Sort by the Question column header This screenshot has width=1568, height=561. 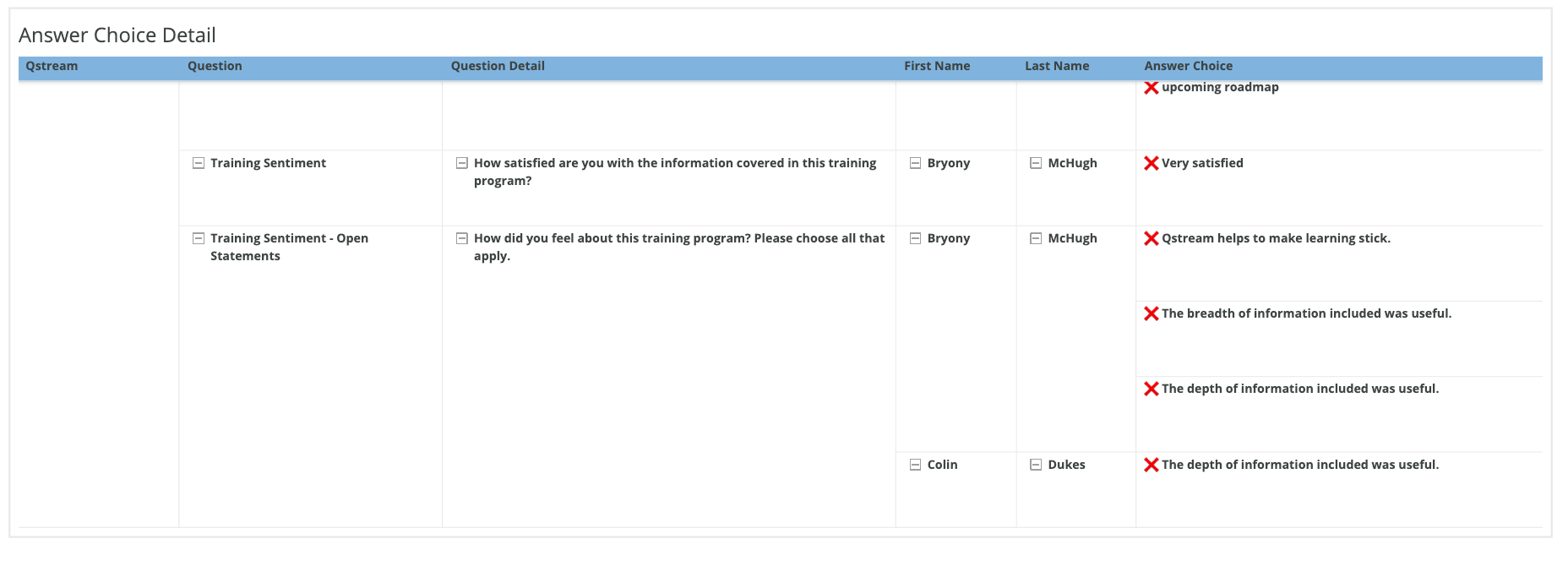click(215, 66)
